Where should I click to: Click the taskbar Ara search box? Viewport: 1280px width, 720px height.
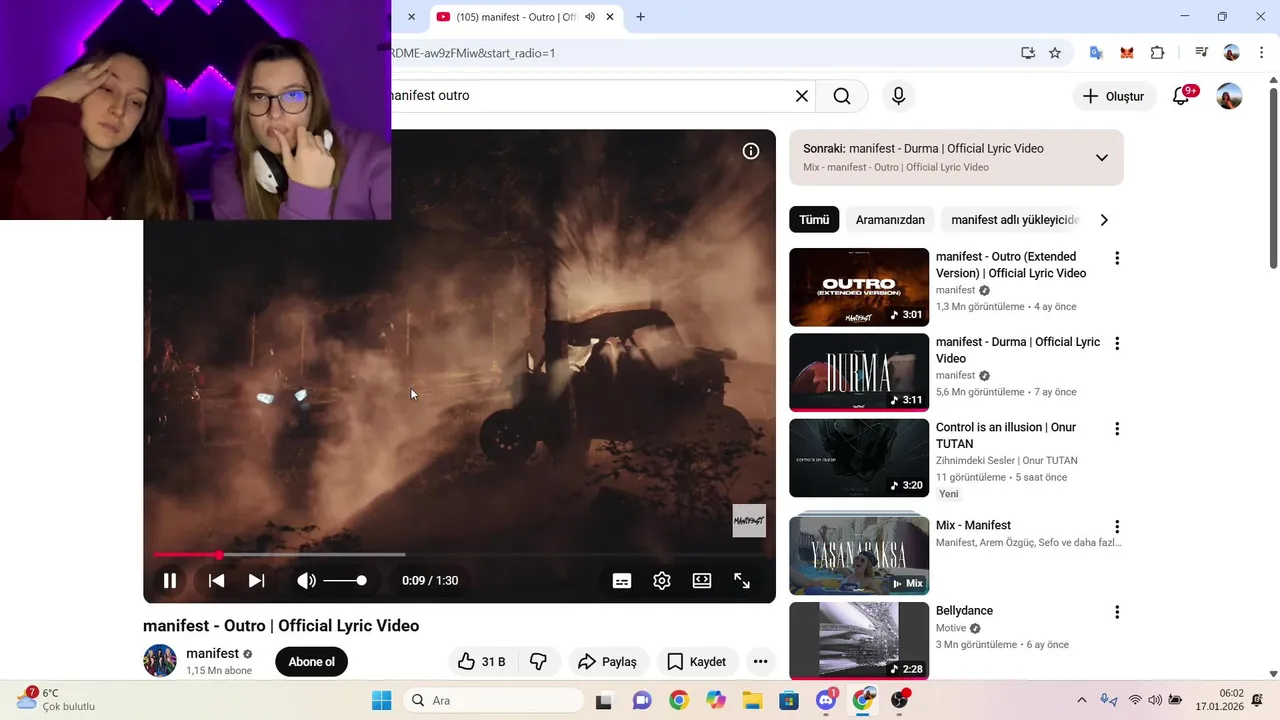point(494,700)
